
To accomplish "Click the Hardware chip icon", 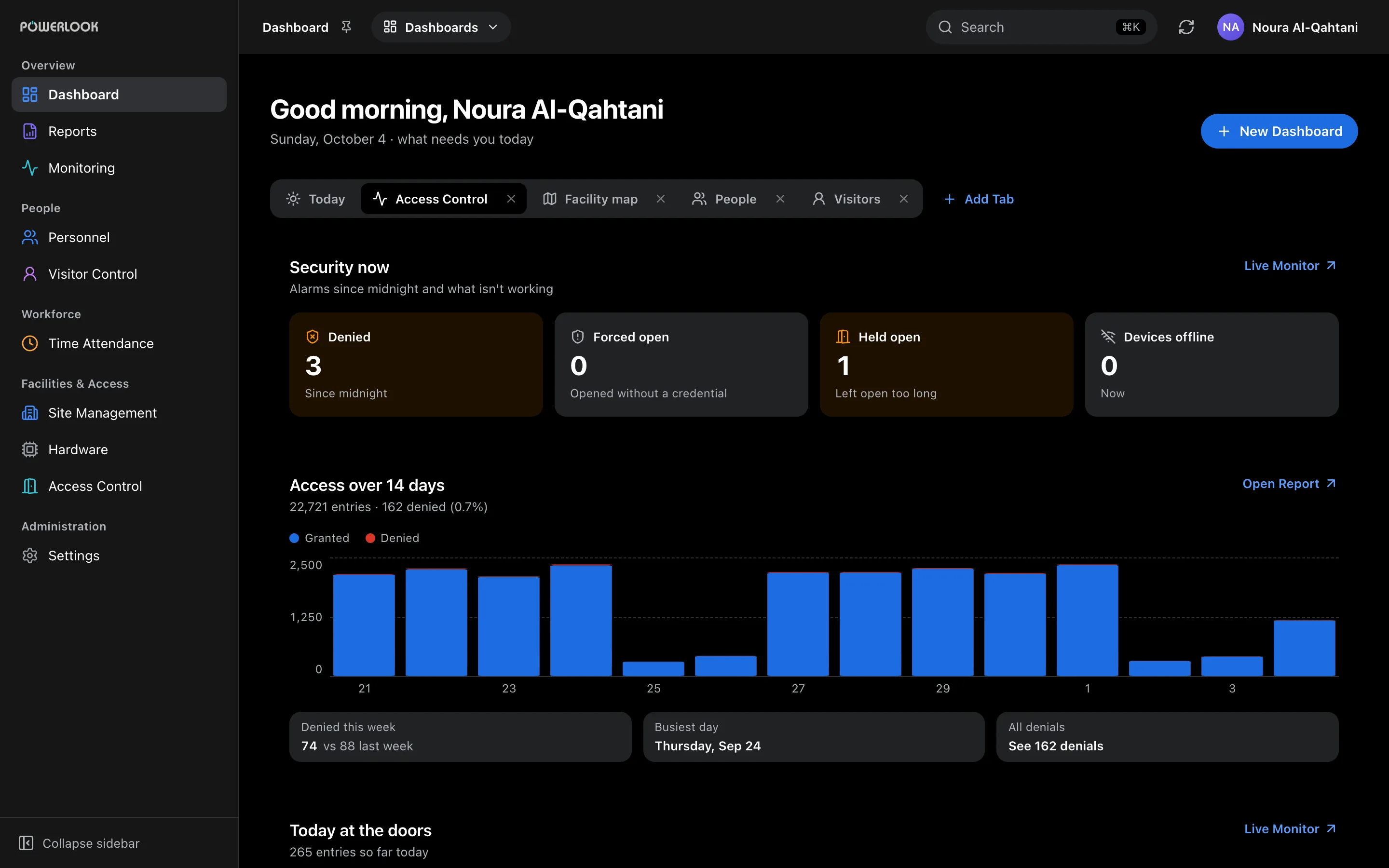I will [30, 450].
